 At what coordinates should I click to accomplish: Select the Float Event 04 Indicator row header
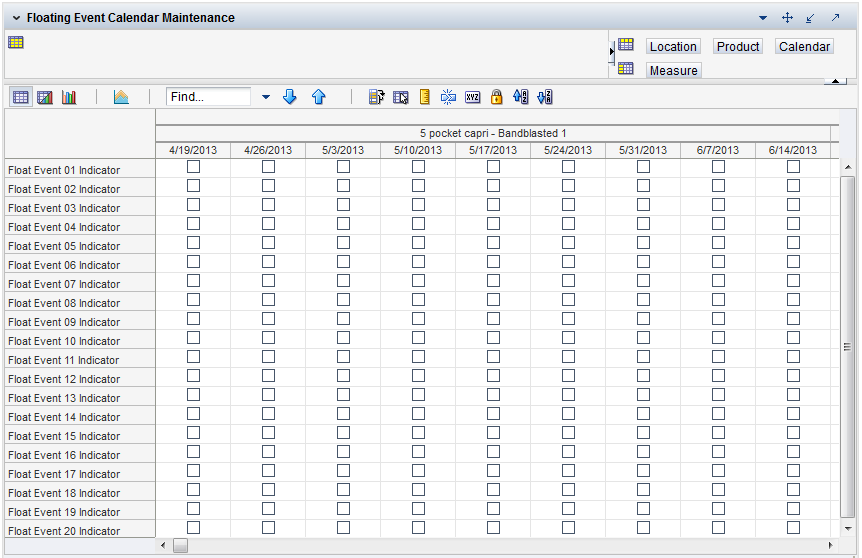point(80,226)
